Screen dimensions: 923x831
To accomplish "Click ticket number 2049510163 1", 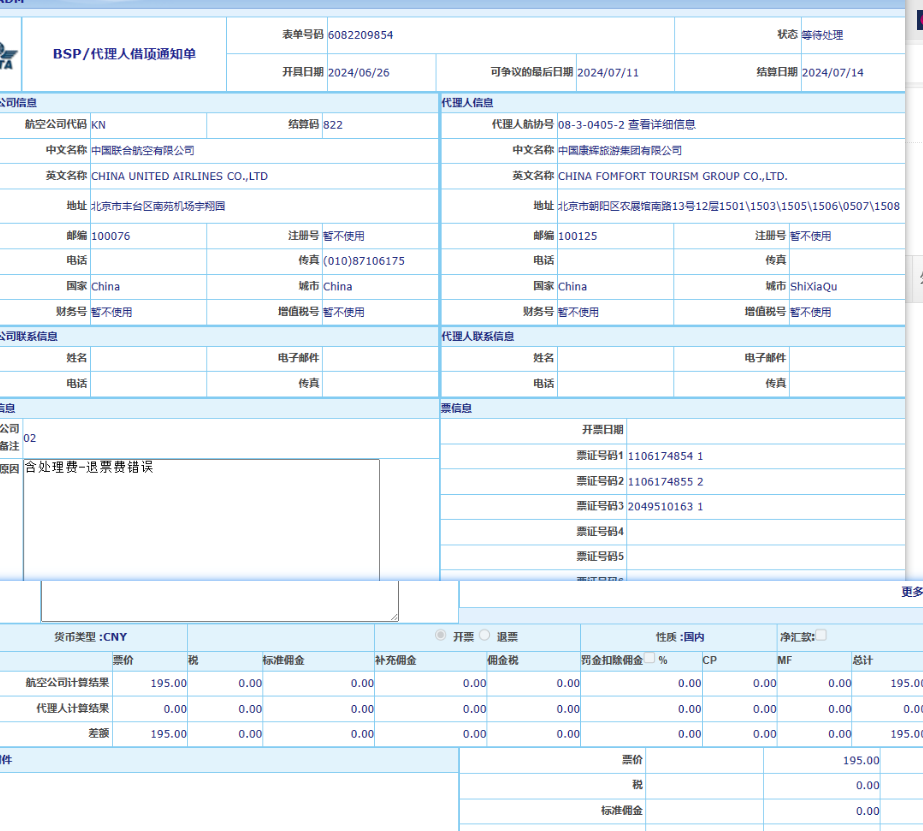I will click(x=665, y=507).
